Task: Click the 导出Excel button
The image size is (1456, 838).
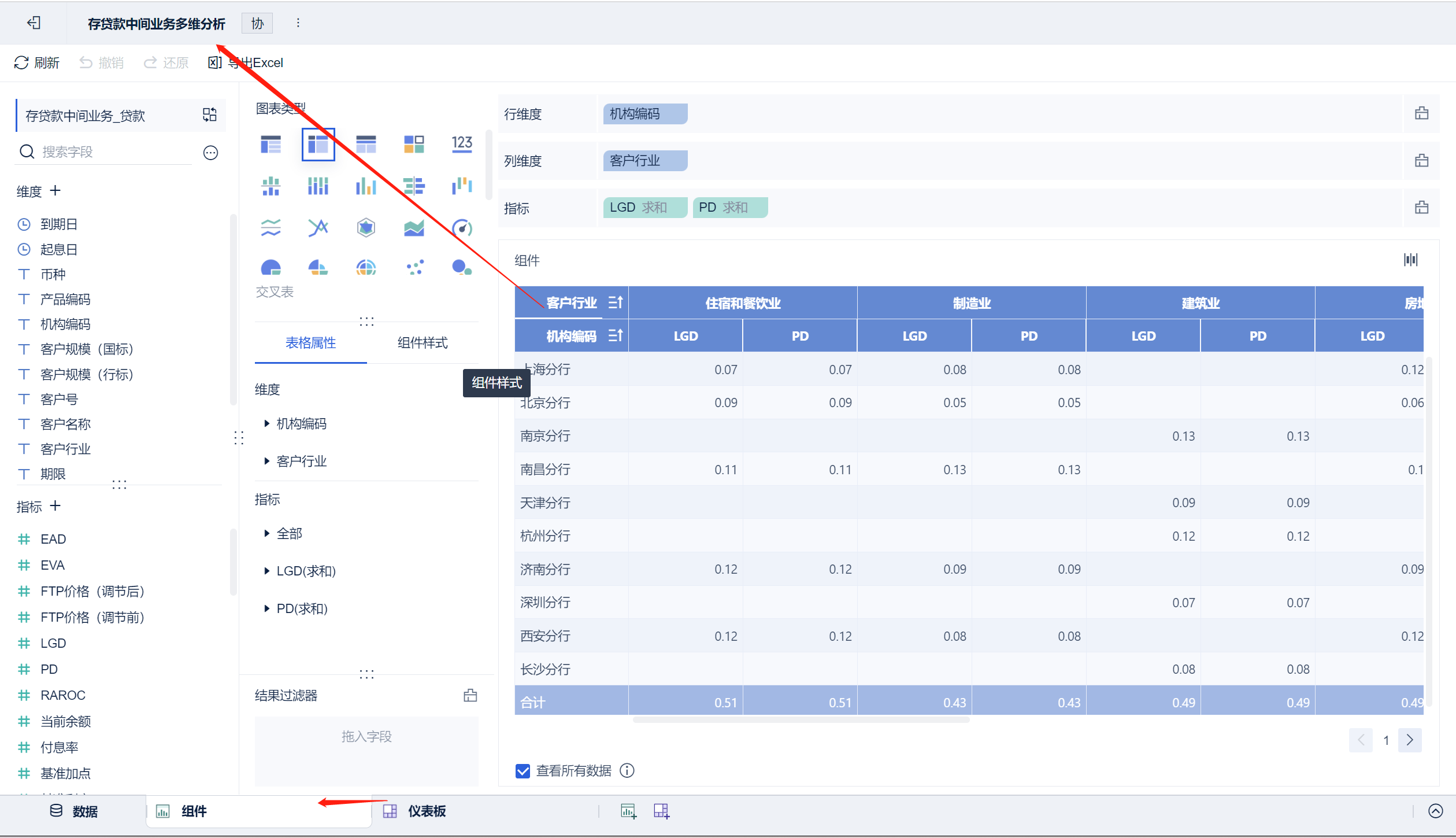Action: pos(246,62)
